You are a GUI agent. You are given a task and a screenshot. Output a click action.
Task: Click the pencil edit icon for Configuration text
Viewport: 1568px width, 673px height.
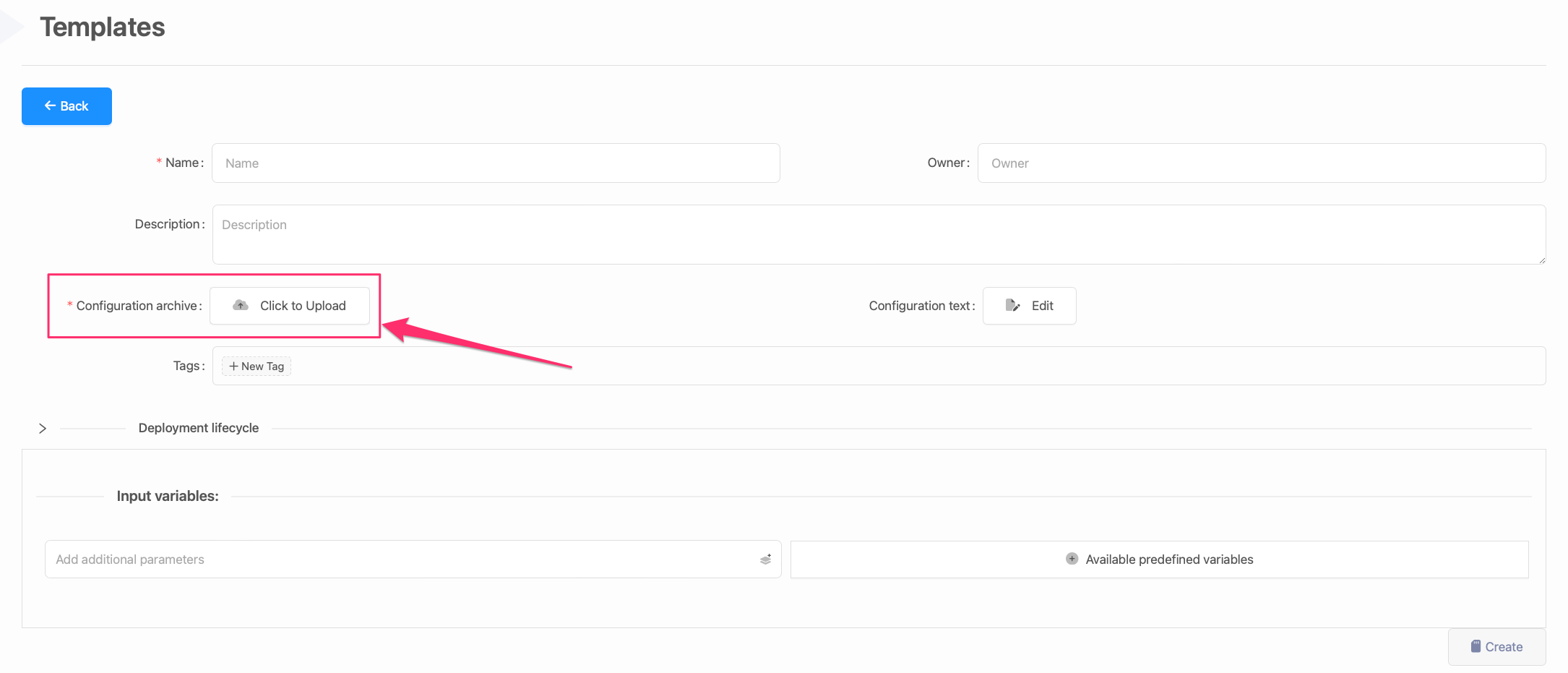1012,306
